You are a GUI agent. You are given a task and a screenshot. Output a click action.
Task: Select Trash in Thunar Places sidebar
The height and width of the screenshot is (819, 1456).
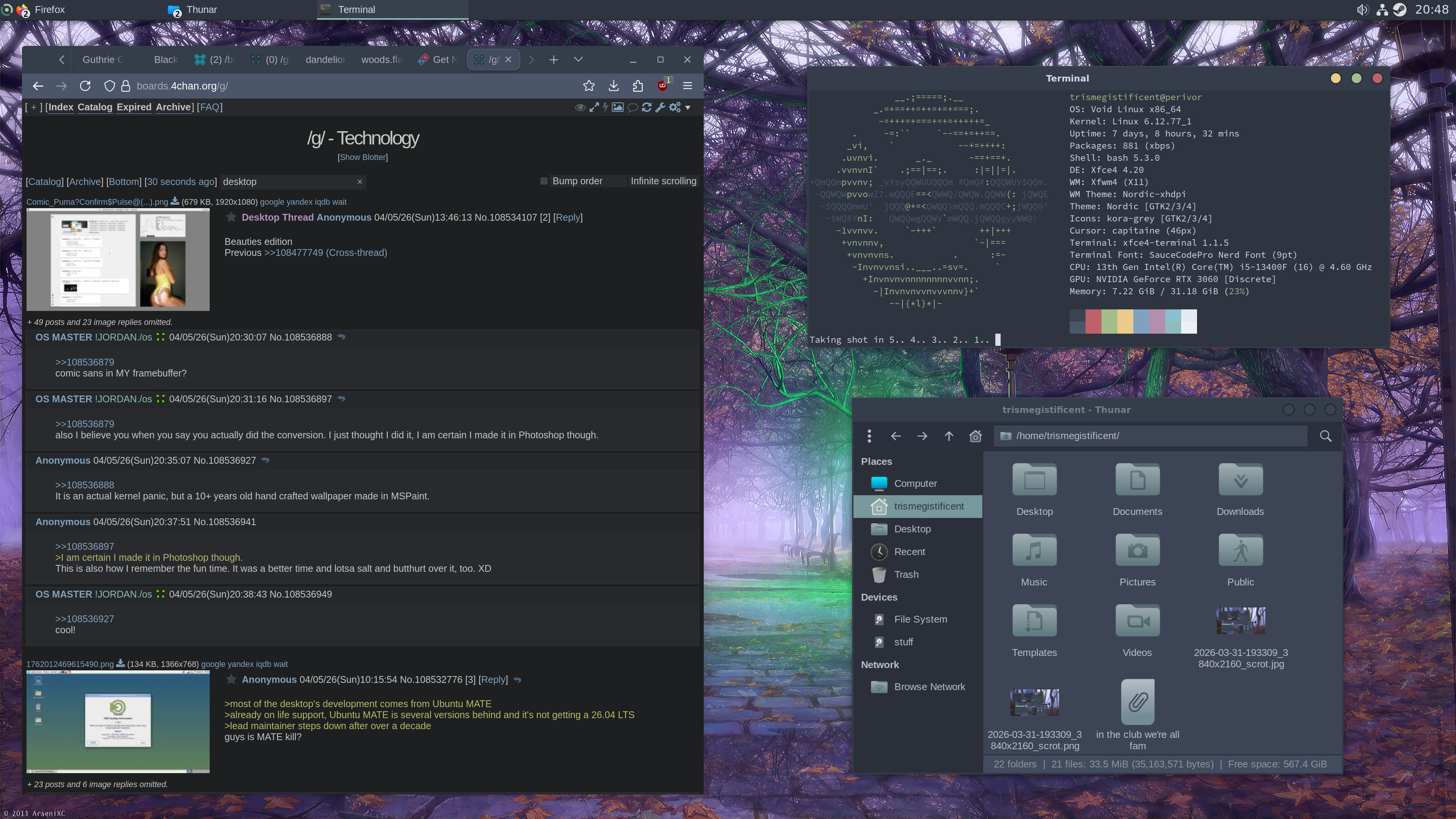tap(906, 574)
